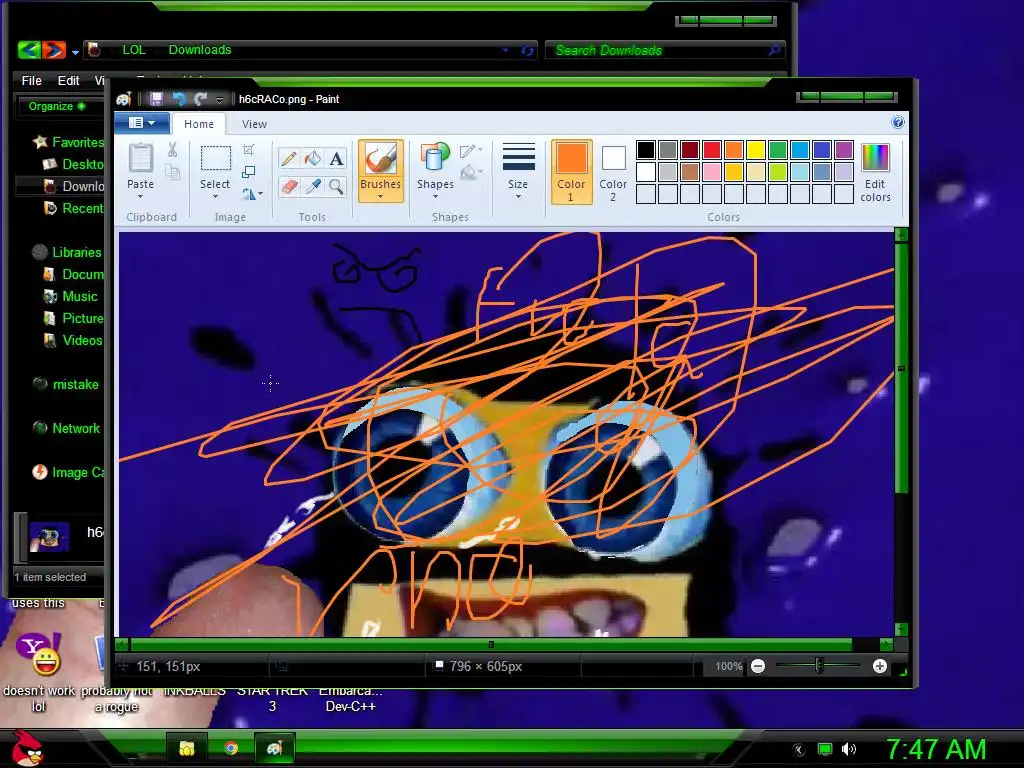Click the 7:47 AM clock
The image size is (1024, 768).
click(936, 749)
